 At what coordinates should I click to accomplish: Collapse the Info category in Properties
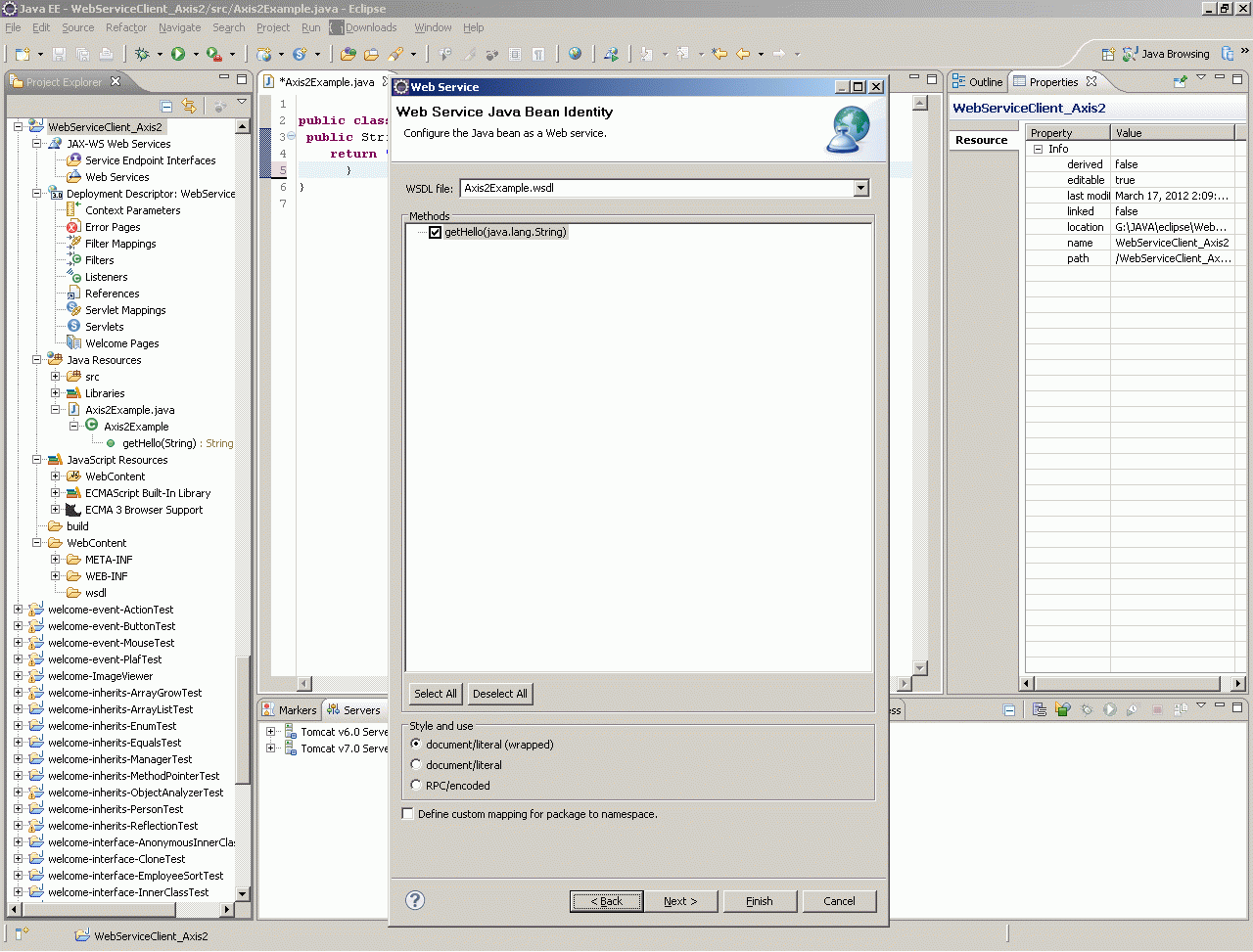1039,149
